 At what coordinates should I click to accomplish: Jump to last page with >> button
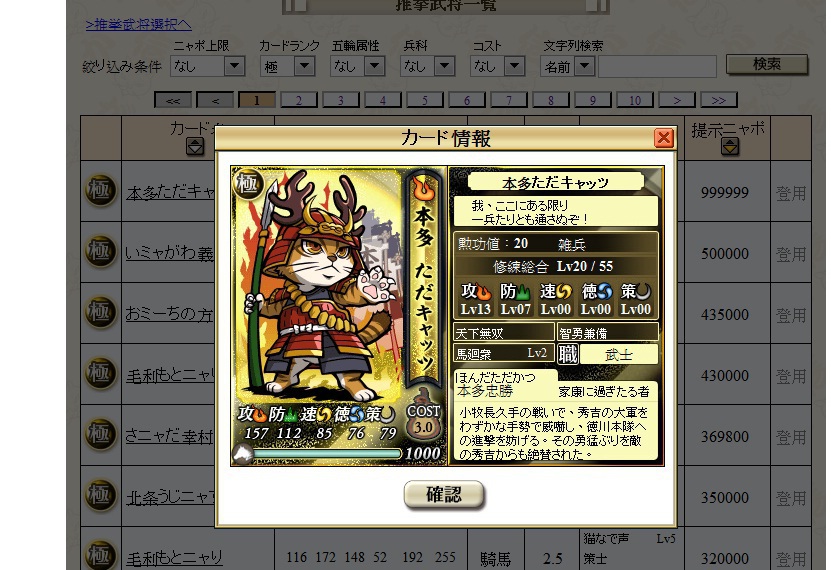click(719, 100)
